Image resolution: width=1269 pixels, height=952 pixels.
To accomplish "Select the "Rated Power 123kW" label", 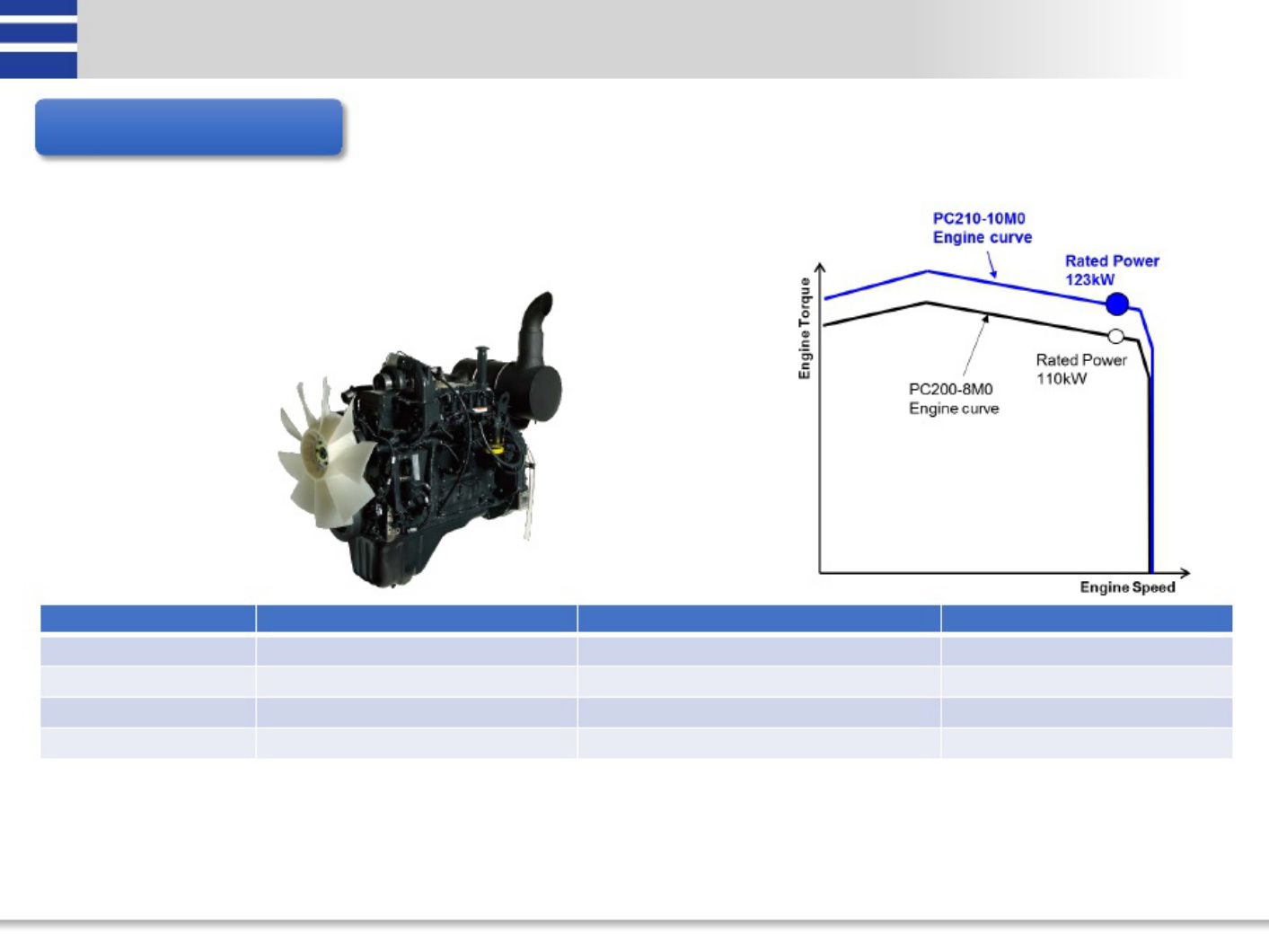I will point(1112,270).
